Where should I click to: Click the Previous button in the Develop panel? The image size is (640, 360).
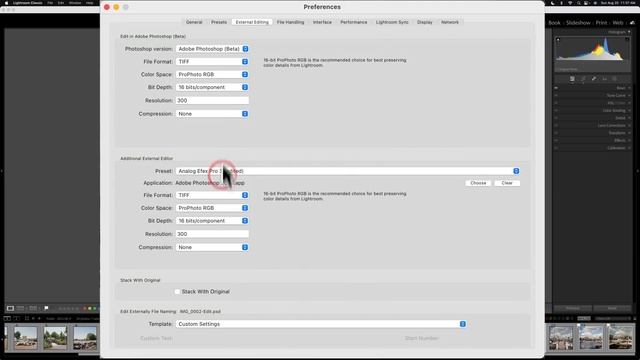573,309
